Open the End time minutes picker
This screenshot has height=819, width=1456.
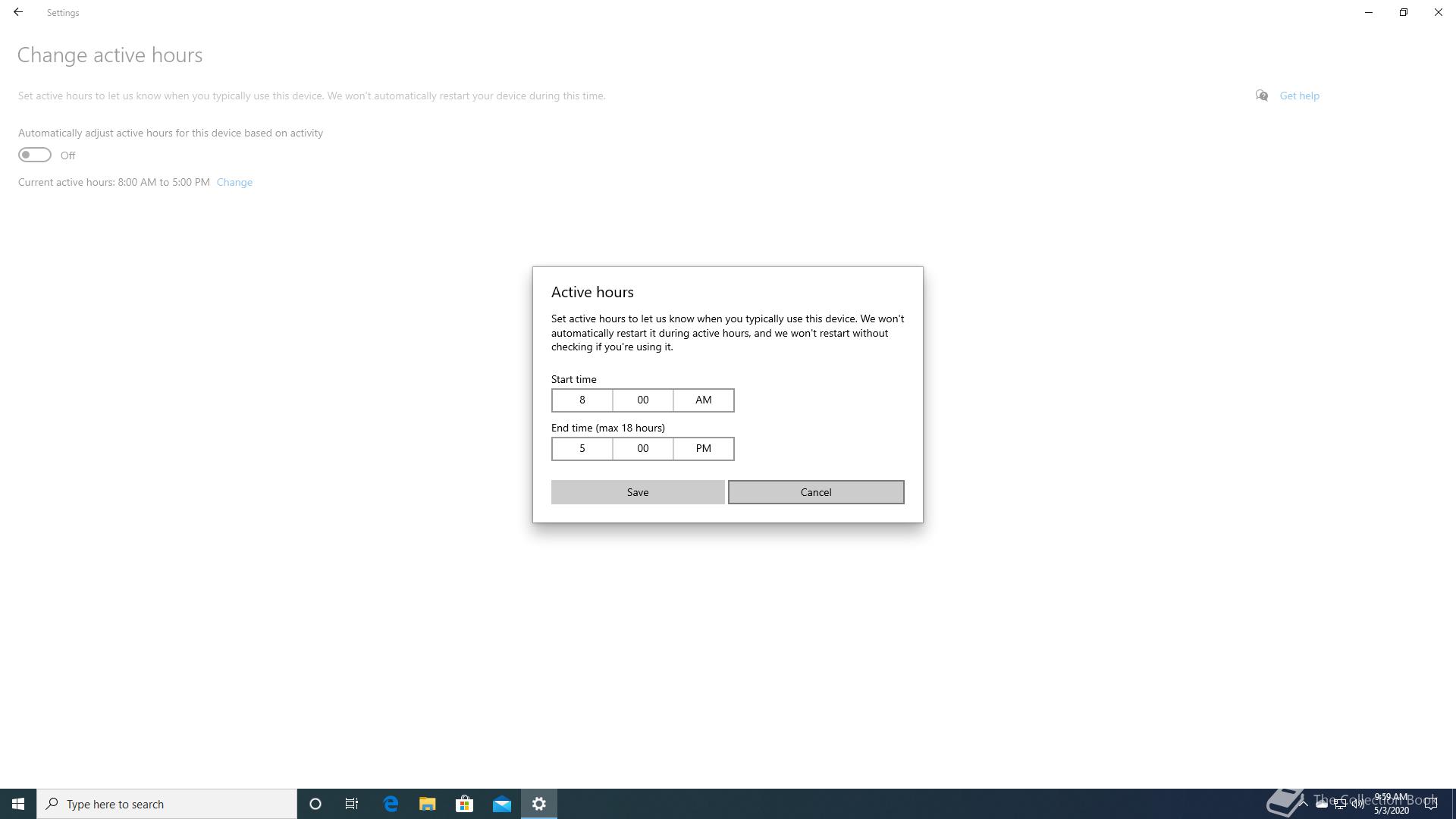pyautogui.click(x=643, y=449)
